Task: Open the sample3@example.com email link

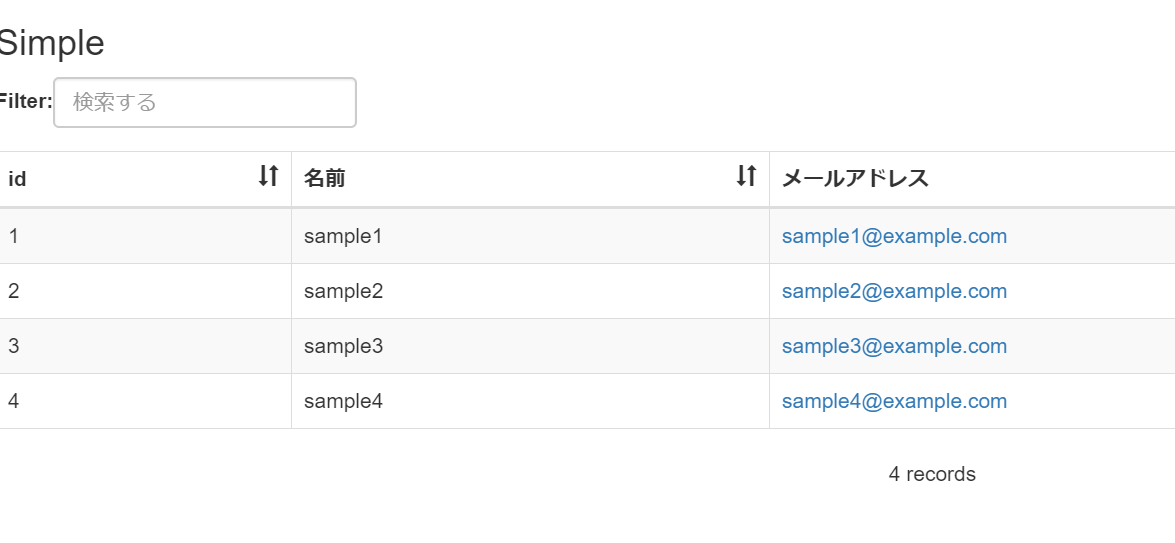Action: pos(894,346)
